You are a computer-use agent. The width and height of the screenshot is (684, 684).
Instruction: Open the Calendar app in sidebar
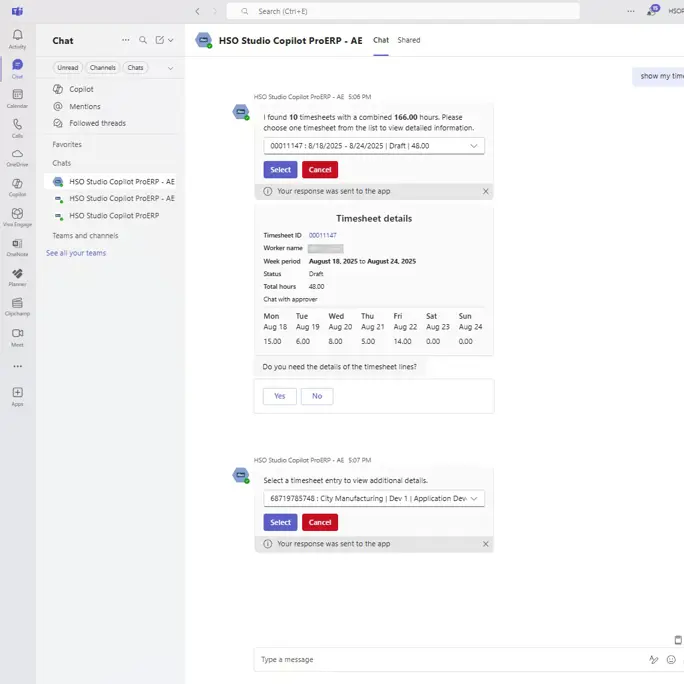17,97
